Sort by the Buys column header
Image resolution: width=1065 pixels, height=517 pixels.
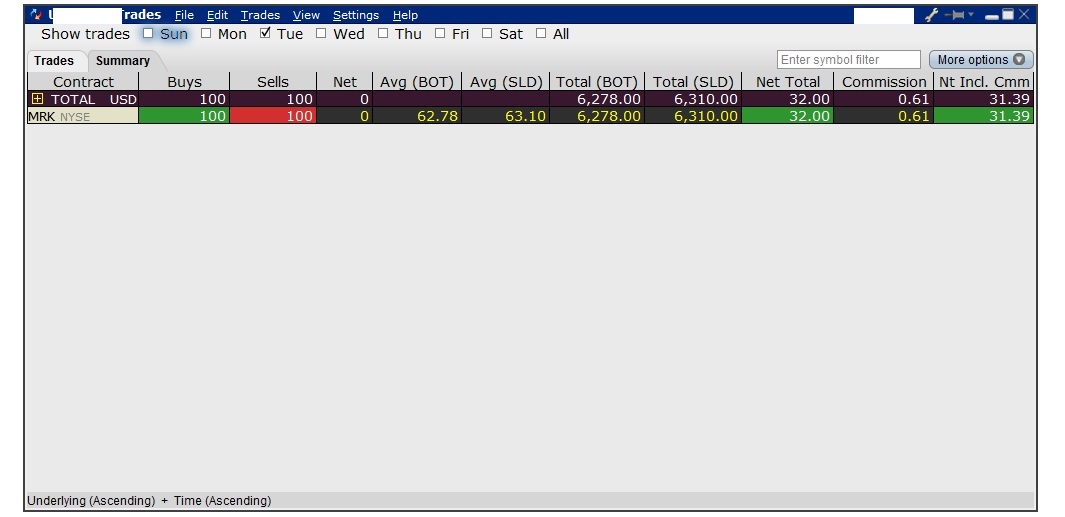click(184, 82)
